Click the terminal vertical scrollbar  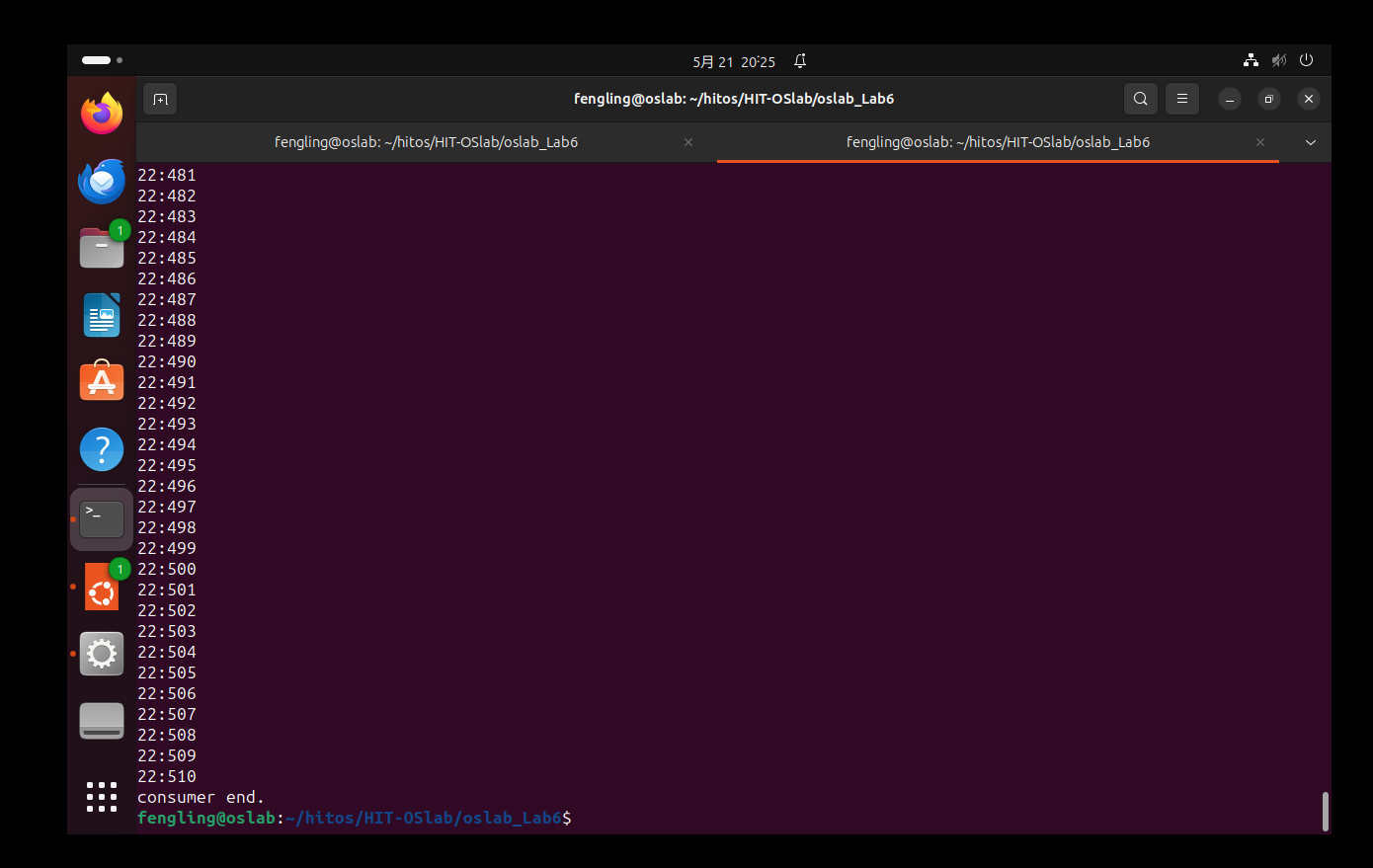(1325, 811)
